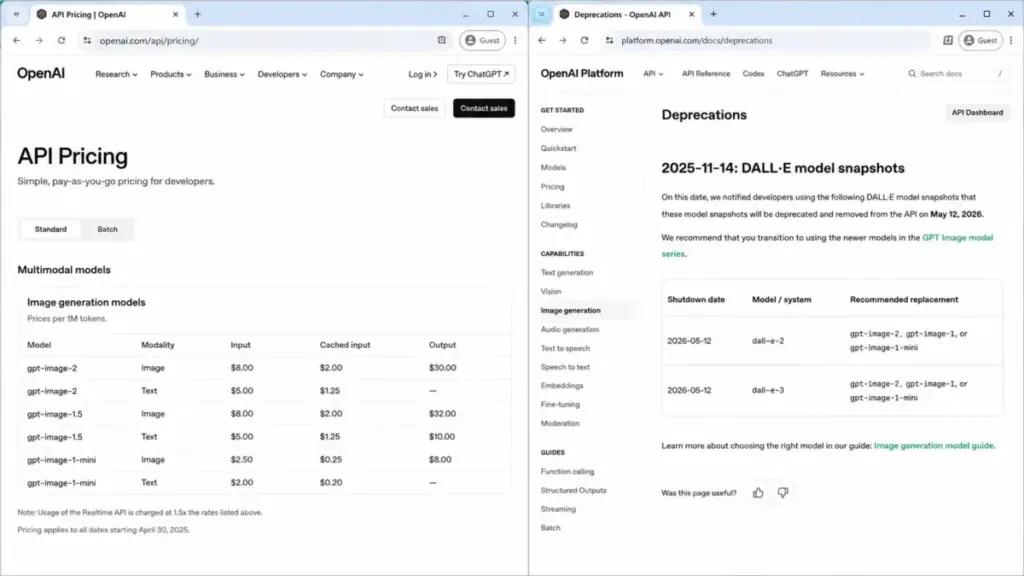The height and width of the screenshot is (576, 1024).
Task: Click the Search docs input field
Action: [957, 74]
